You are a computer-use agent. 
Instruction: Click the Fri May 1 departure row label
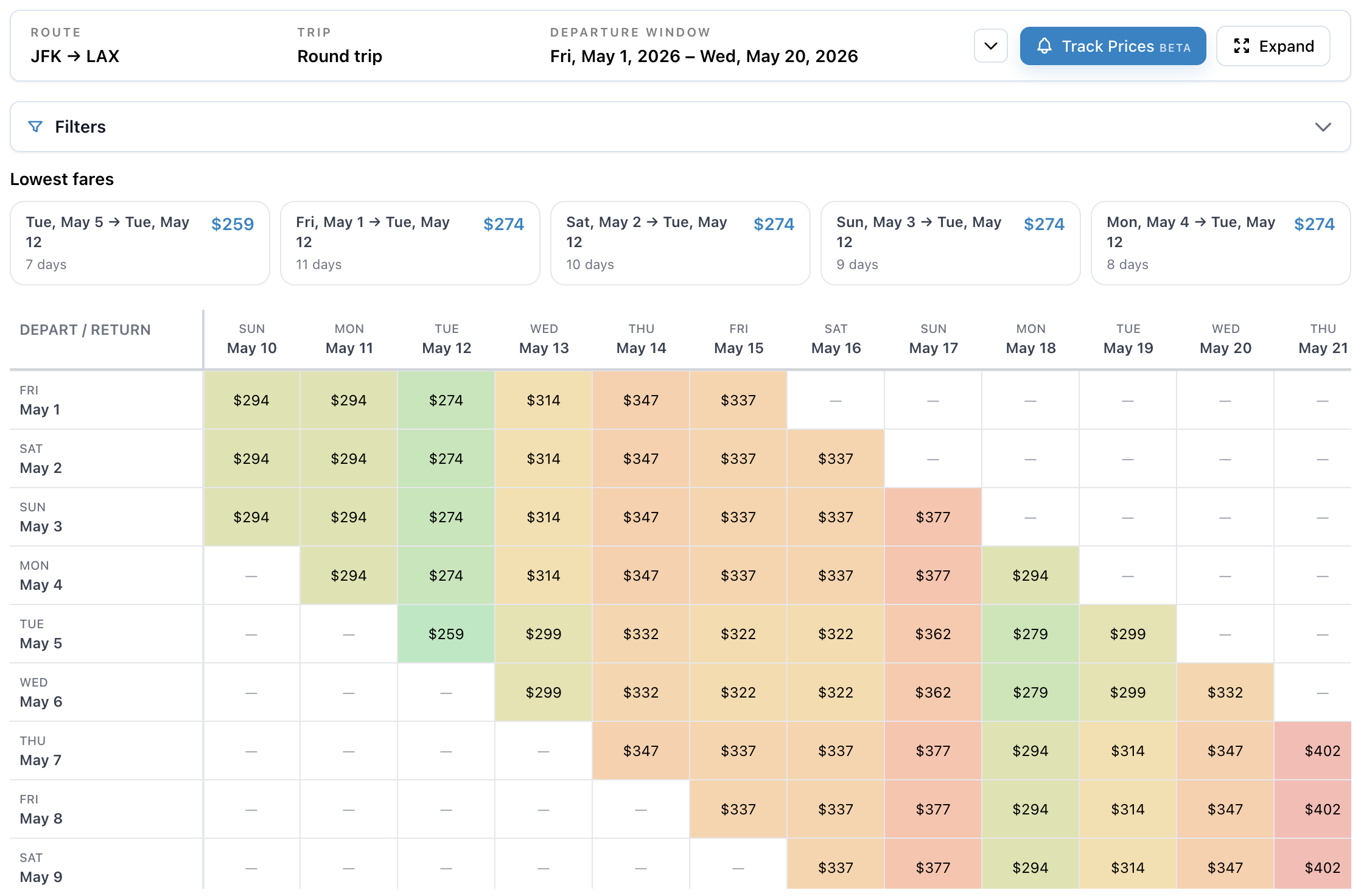106,400
